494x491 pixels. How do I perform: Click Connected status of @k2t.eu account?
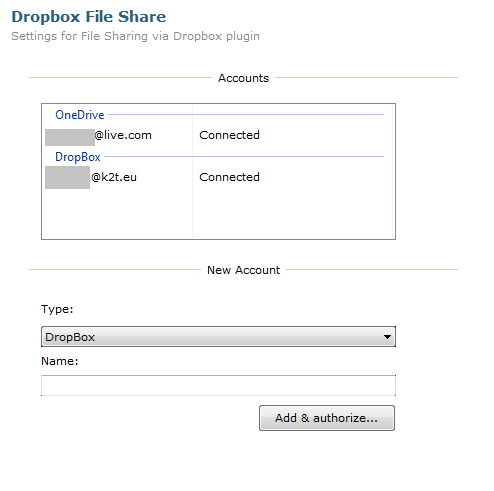(x=229, y=177)
